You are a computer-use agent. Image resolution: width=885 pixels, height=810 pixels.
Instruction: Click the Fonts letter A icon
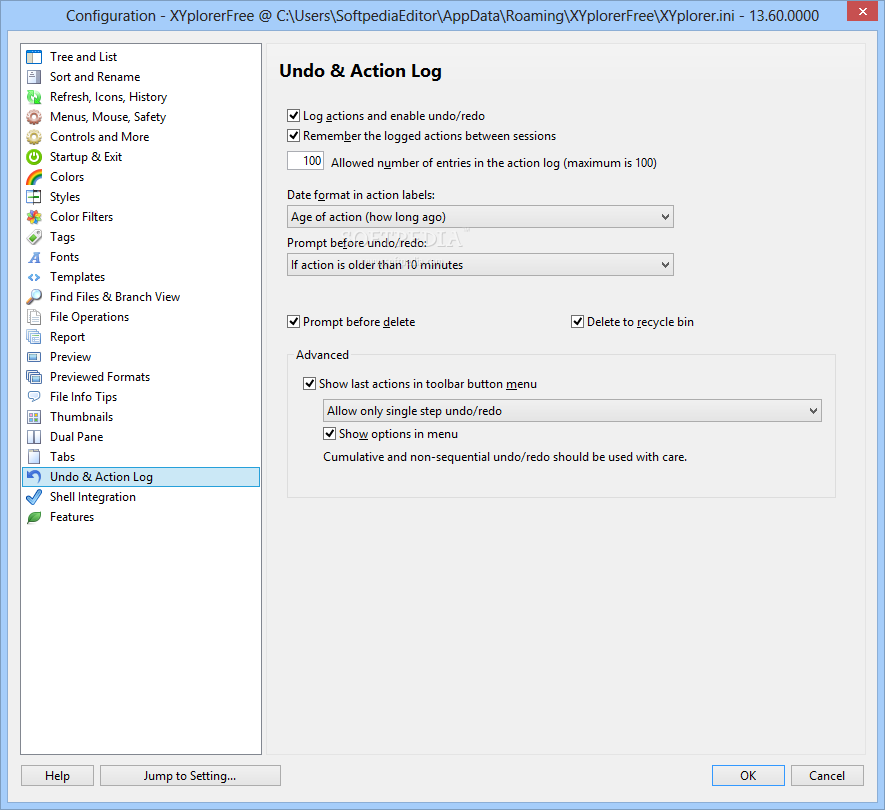34,257
